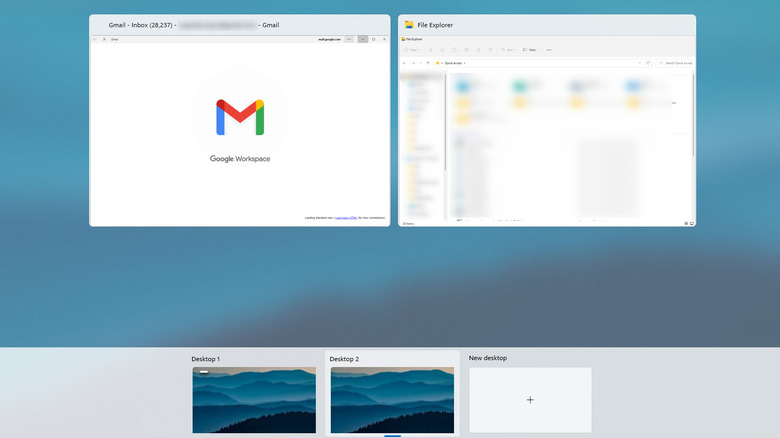This screenshot has width=780, height=438.
Task: Click the Gmail M logo
Action: [240, 117]
